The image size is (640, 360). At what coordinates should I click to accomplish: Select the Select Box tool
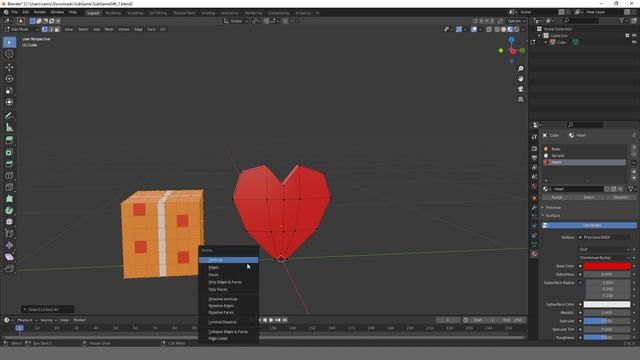9,42
